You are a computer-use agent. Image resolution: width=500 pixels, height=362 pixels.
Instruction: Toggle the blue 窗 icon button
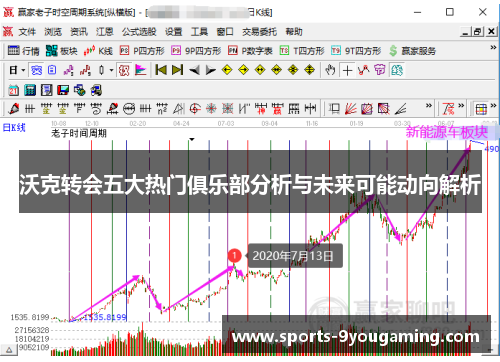[x=36, y=70]
